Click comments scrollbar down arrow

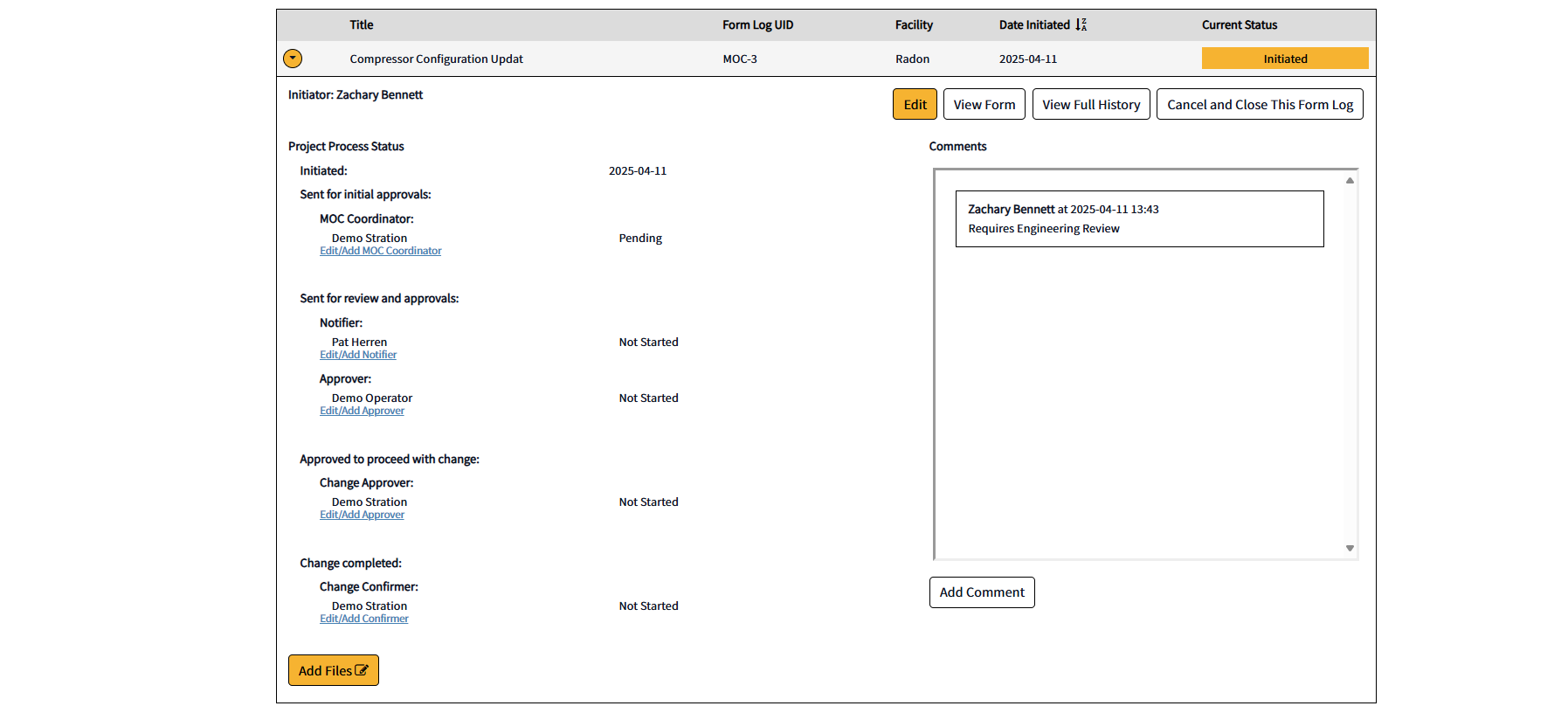[x=1350, y=548]
